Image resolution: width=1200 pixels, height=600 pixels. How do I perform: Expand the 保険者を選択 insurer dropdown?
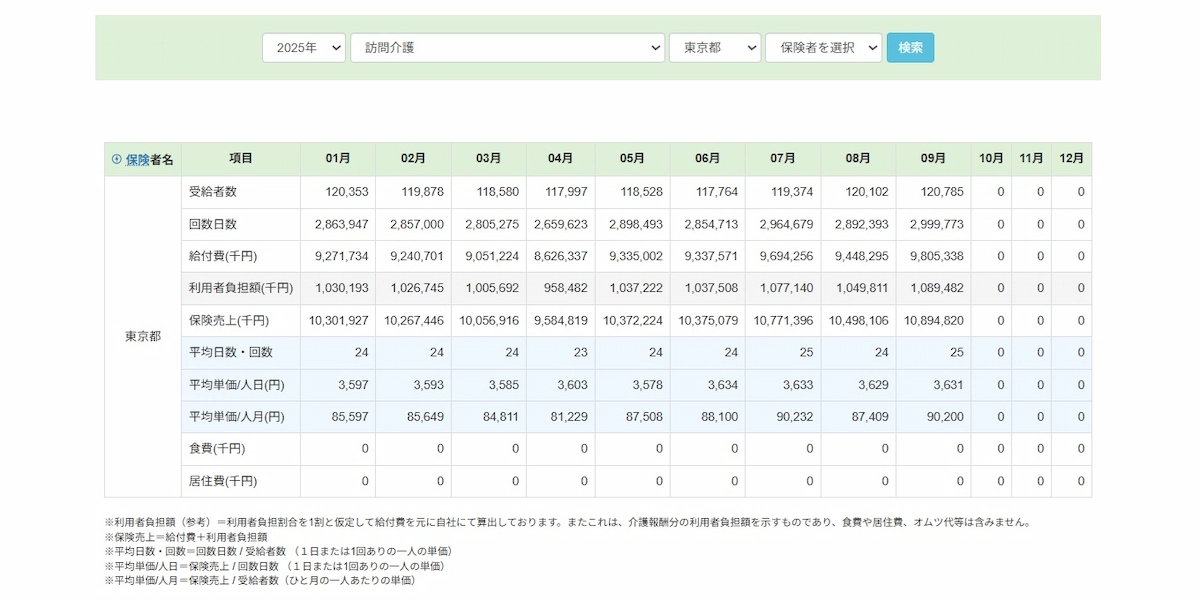click(x=823, y=48)
